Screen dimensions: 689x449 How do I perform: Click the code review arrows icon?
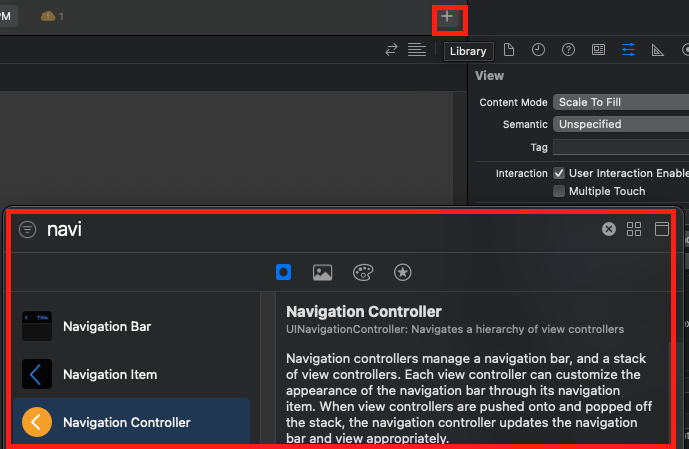coord(391,50)
